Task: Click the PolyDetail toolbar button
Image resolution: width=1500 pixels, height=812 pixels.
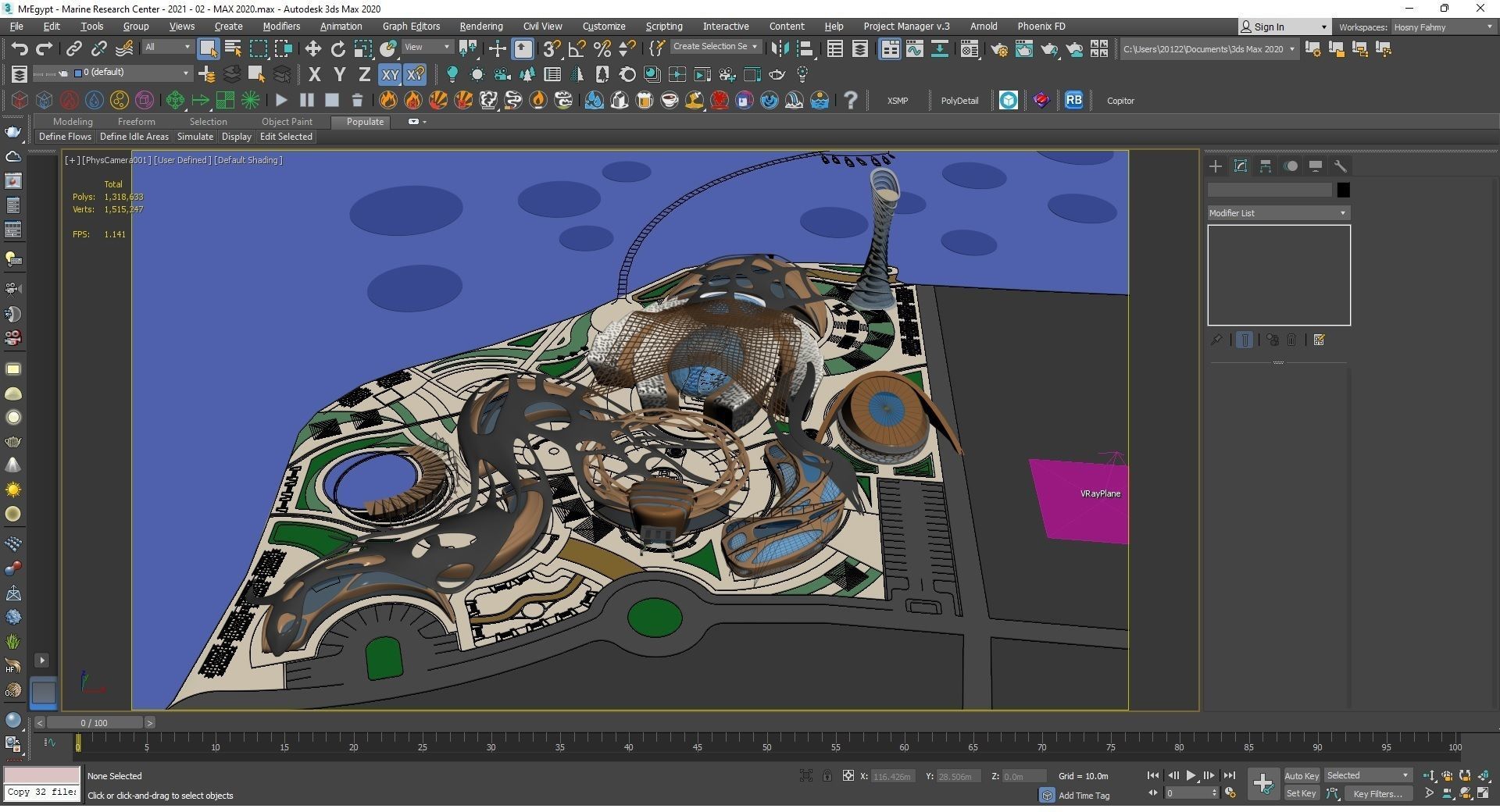Action: click(x=959, y=101)
